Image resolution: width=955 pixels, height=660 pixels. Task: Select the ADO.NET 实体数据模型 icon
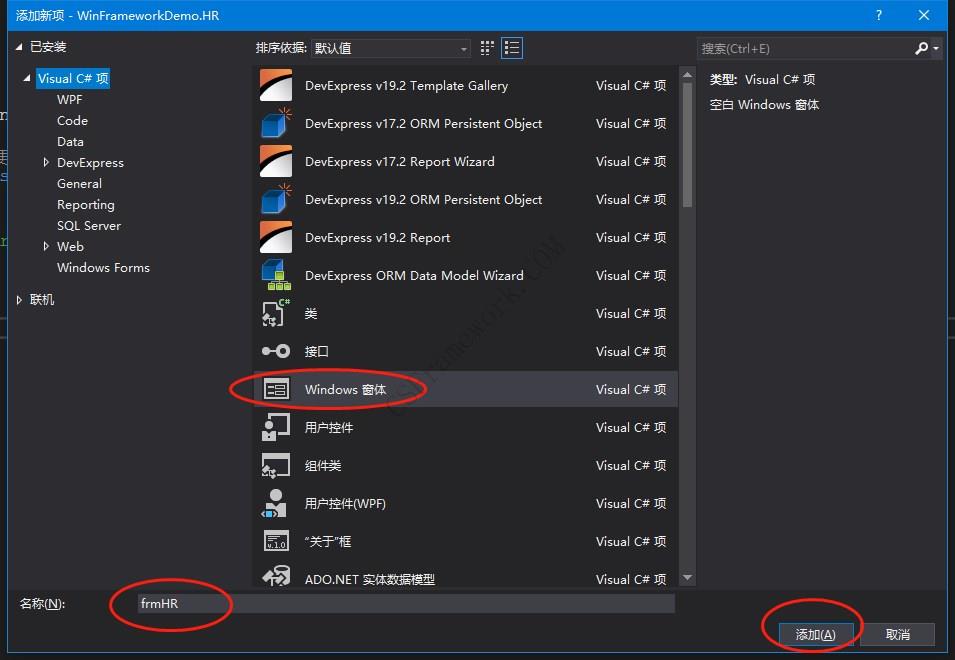275,578
